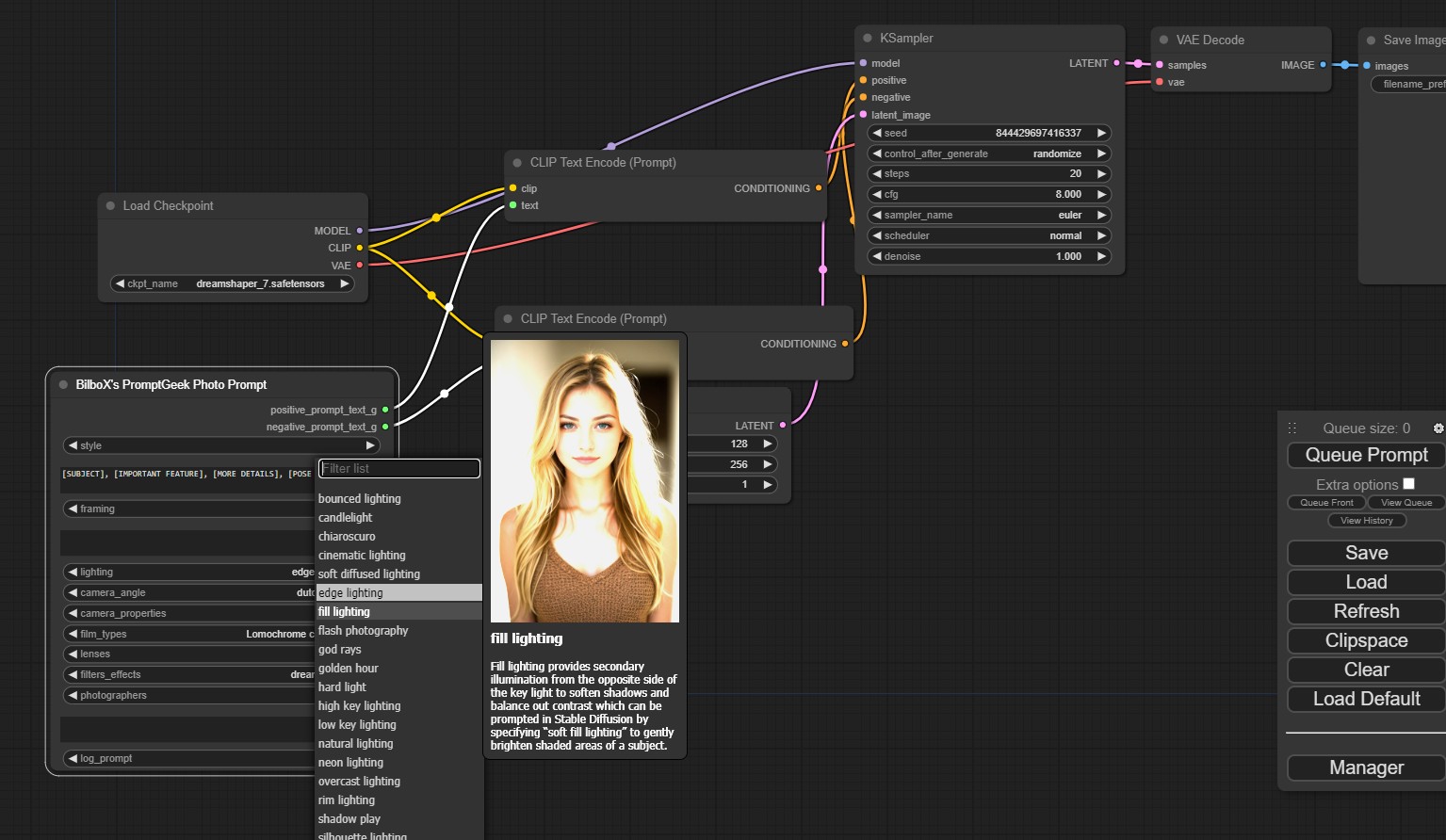Open the sampler_name euler dropdown

click(x=989, y=215)
